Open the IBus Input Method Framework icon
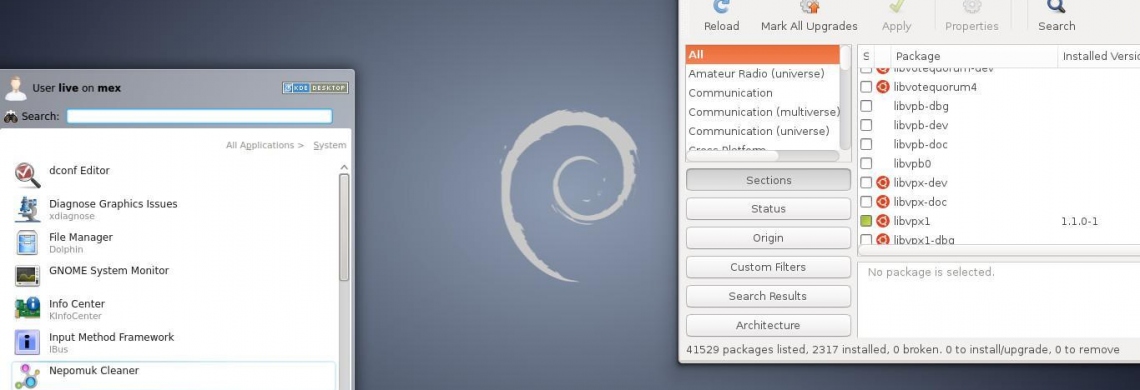This screenshot has height=390, width=1140. pos(28,342)
